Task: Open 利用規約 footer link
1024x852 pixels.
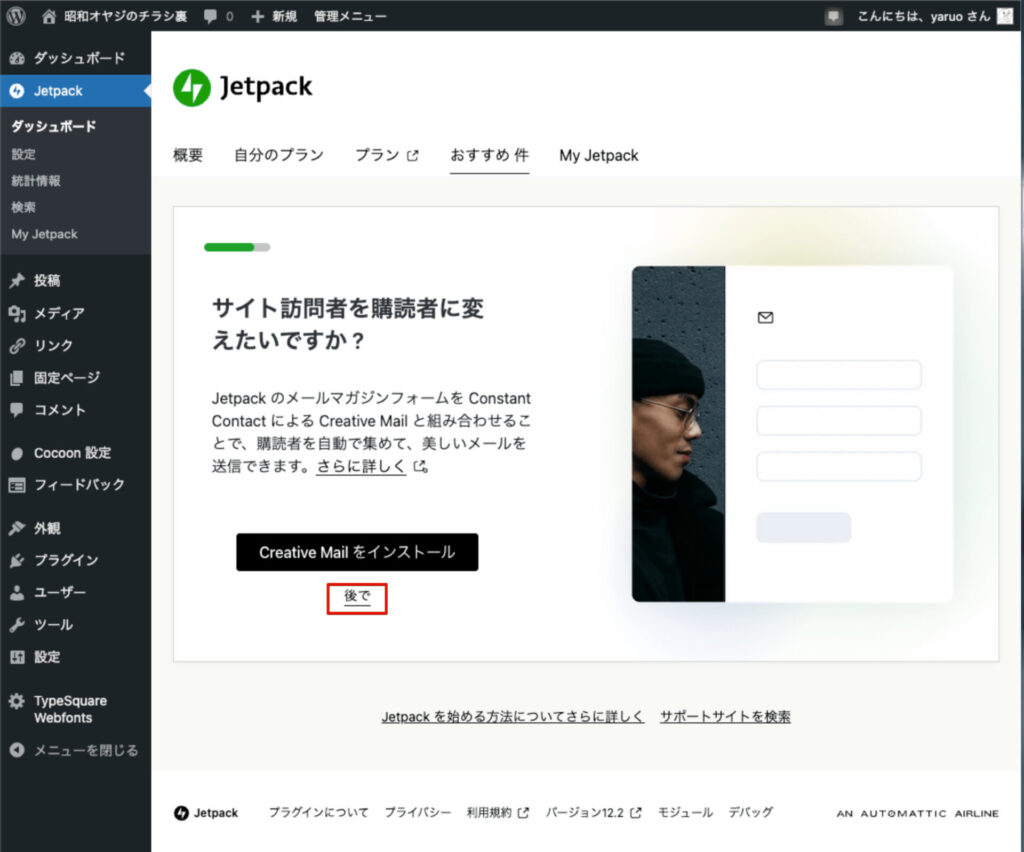Action: 498,812
